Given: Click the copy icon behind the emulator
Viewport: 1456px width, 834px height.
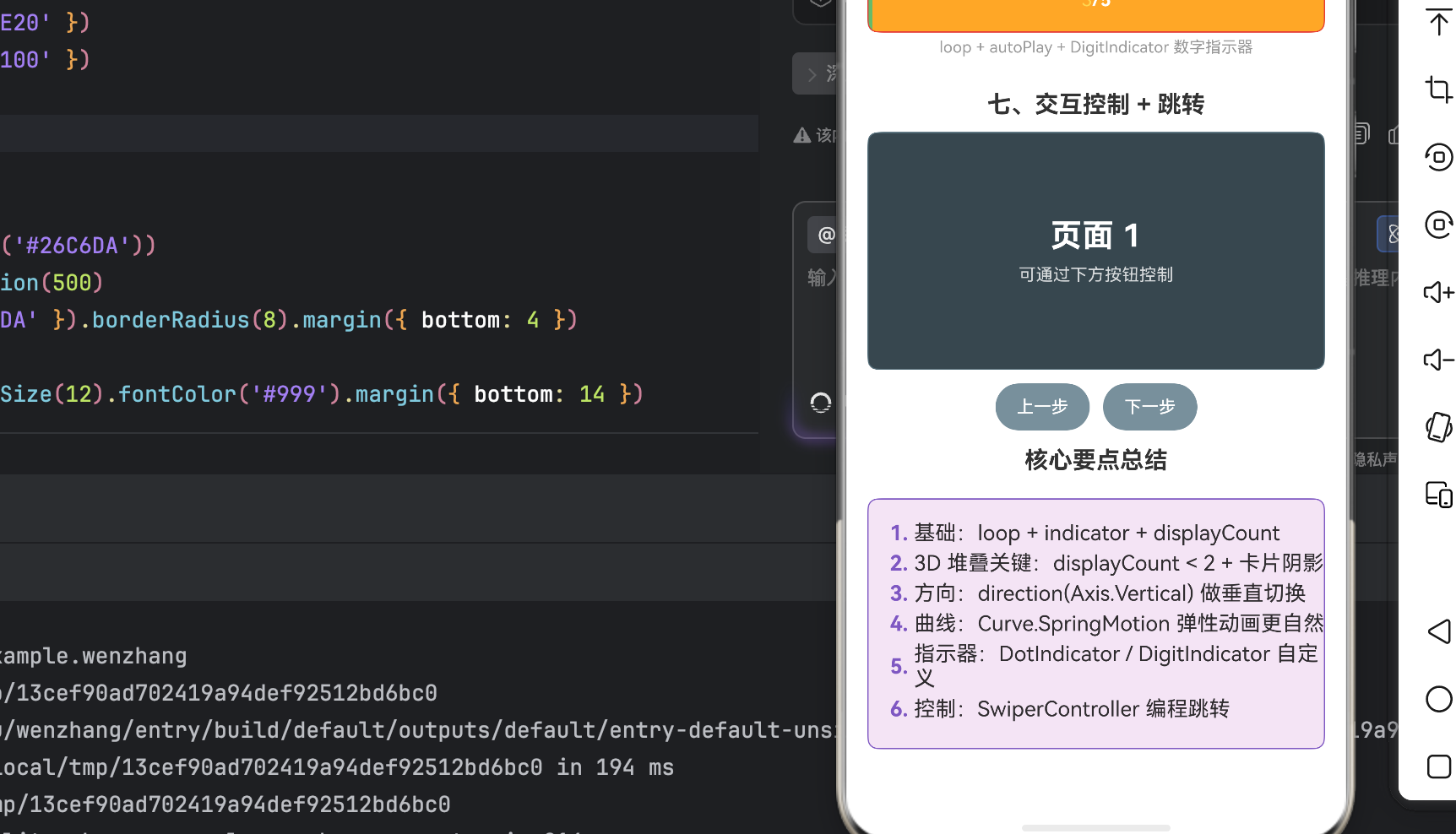Looking at the screenshot, I should (x=1361, y=133).
